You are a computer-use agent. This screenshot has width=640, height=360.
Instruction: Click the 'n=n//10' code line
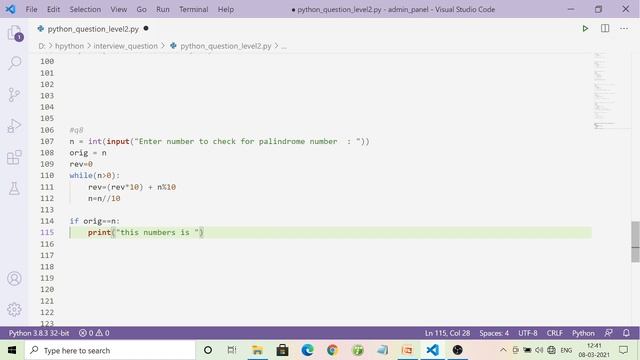coord(104,198)
